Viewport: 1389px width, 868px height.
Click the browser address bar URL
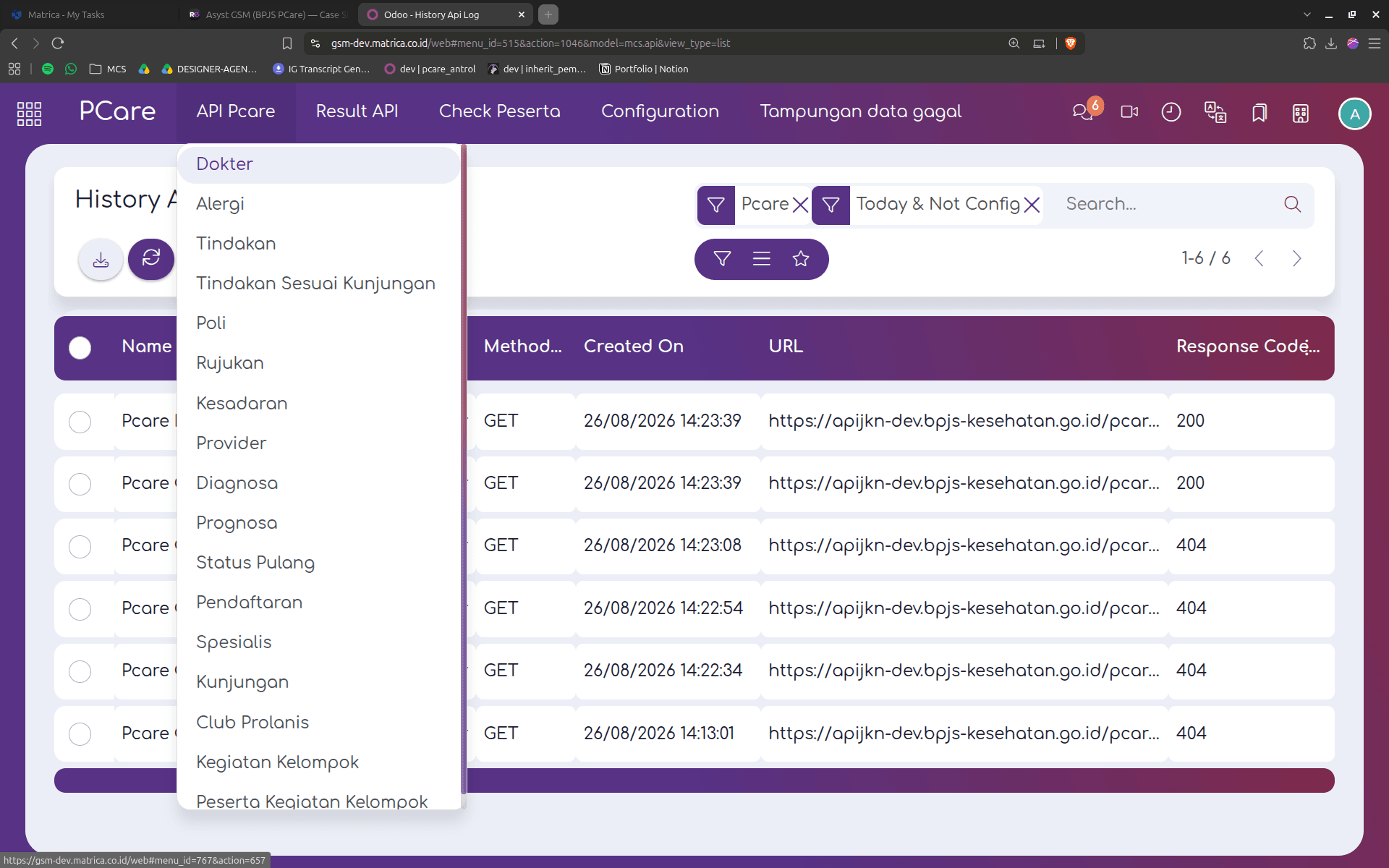coord(530,43)
